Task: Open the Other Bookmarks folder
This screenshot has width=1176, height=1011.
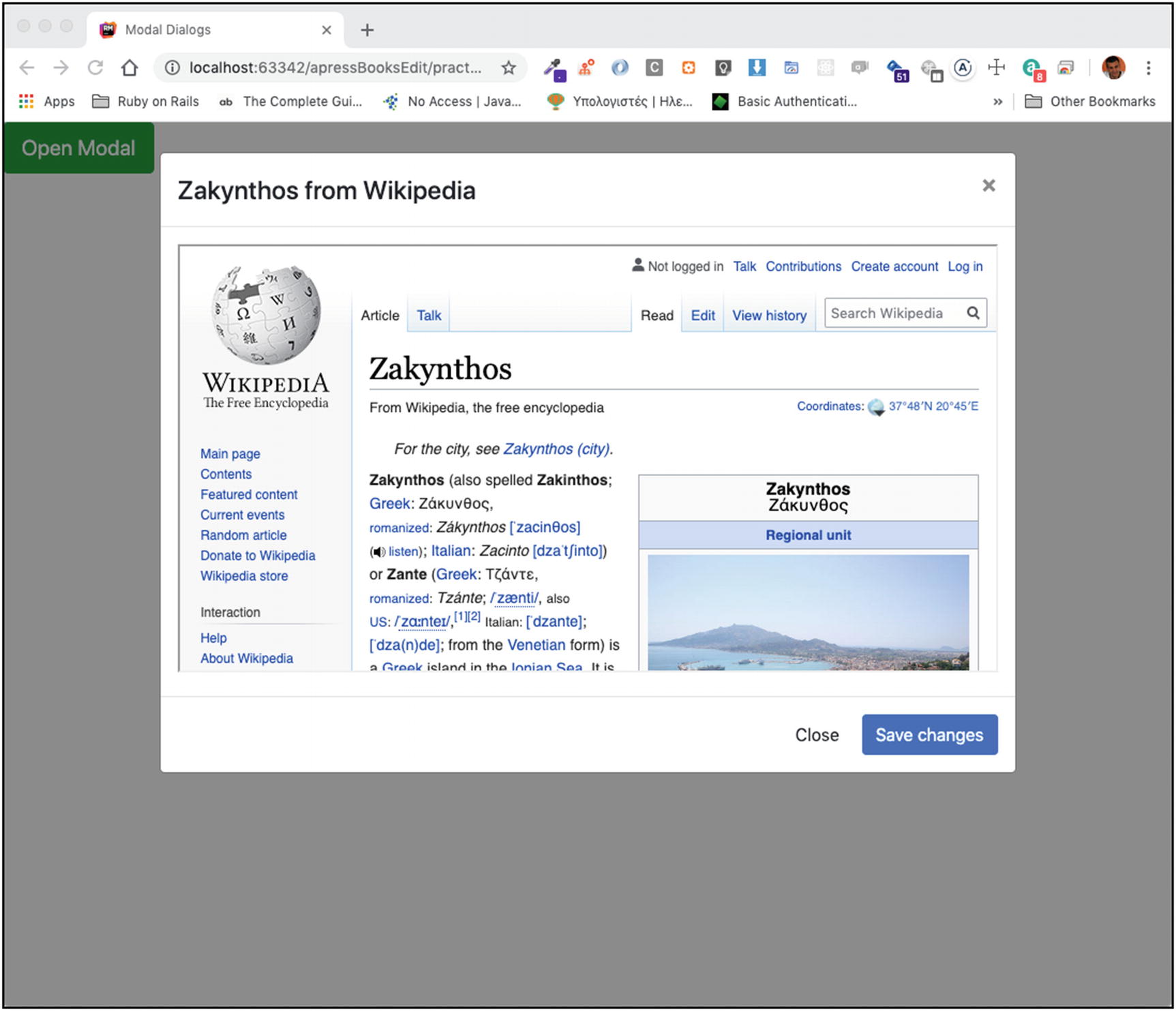Action: [x=1090, y=102]
